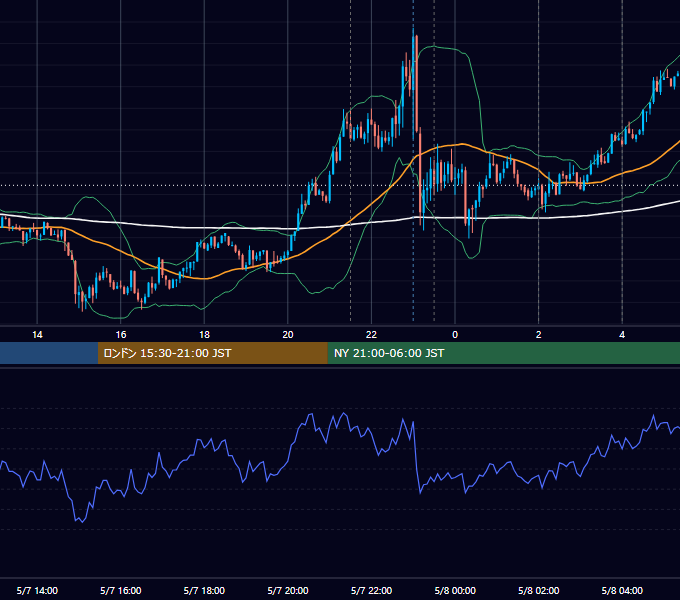Click the 4 hour label on price chart axis

622,335
